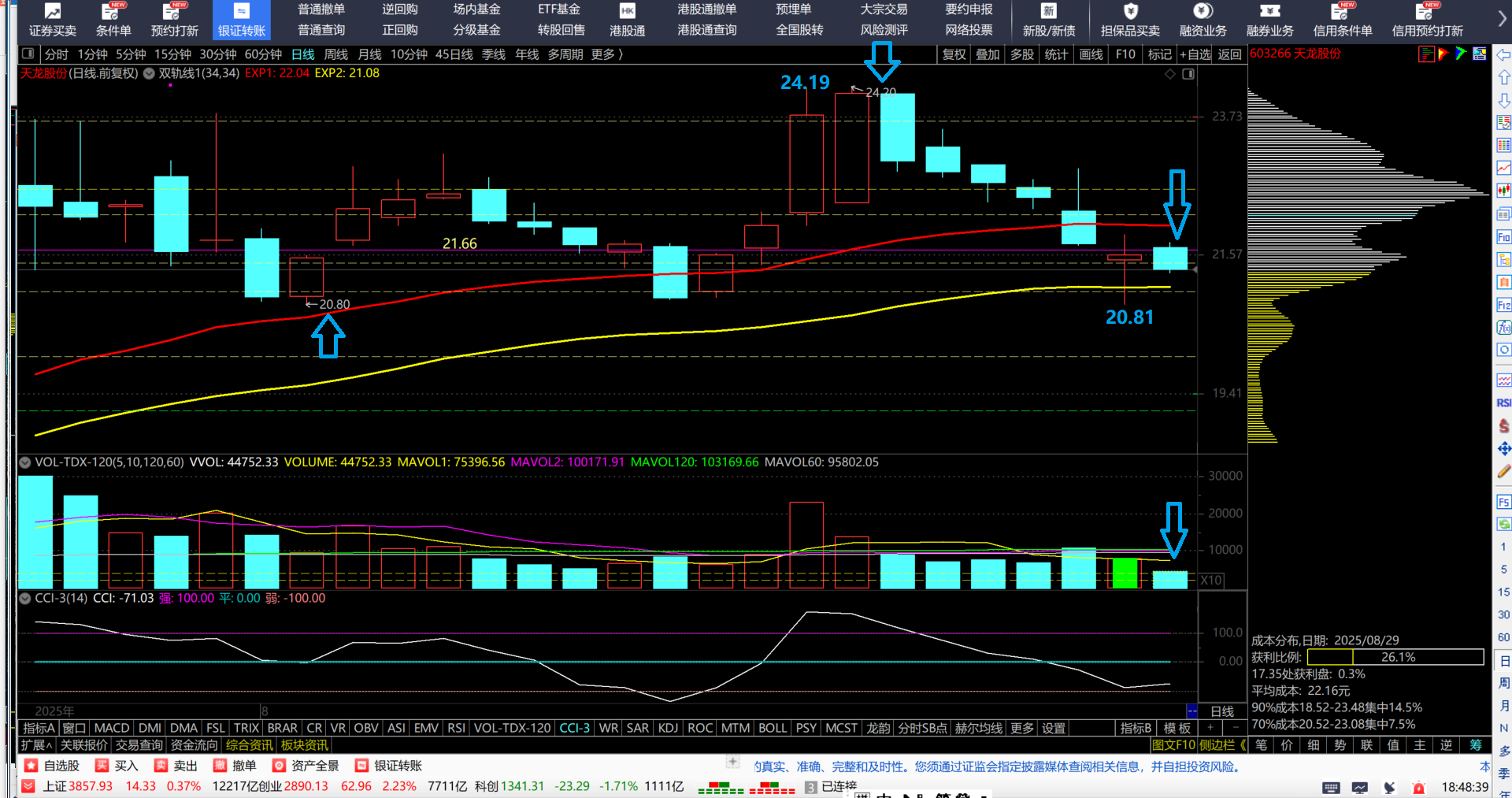Open the 信用条件单 credit conditional order icon
The image size is (1512, 798).
point(1343,20)
